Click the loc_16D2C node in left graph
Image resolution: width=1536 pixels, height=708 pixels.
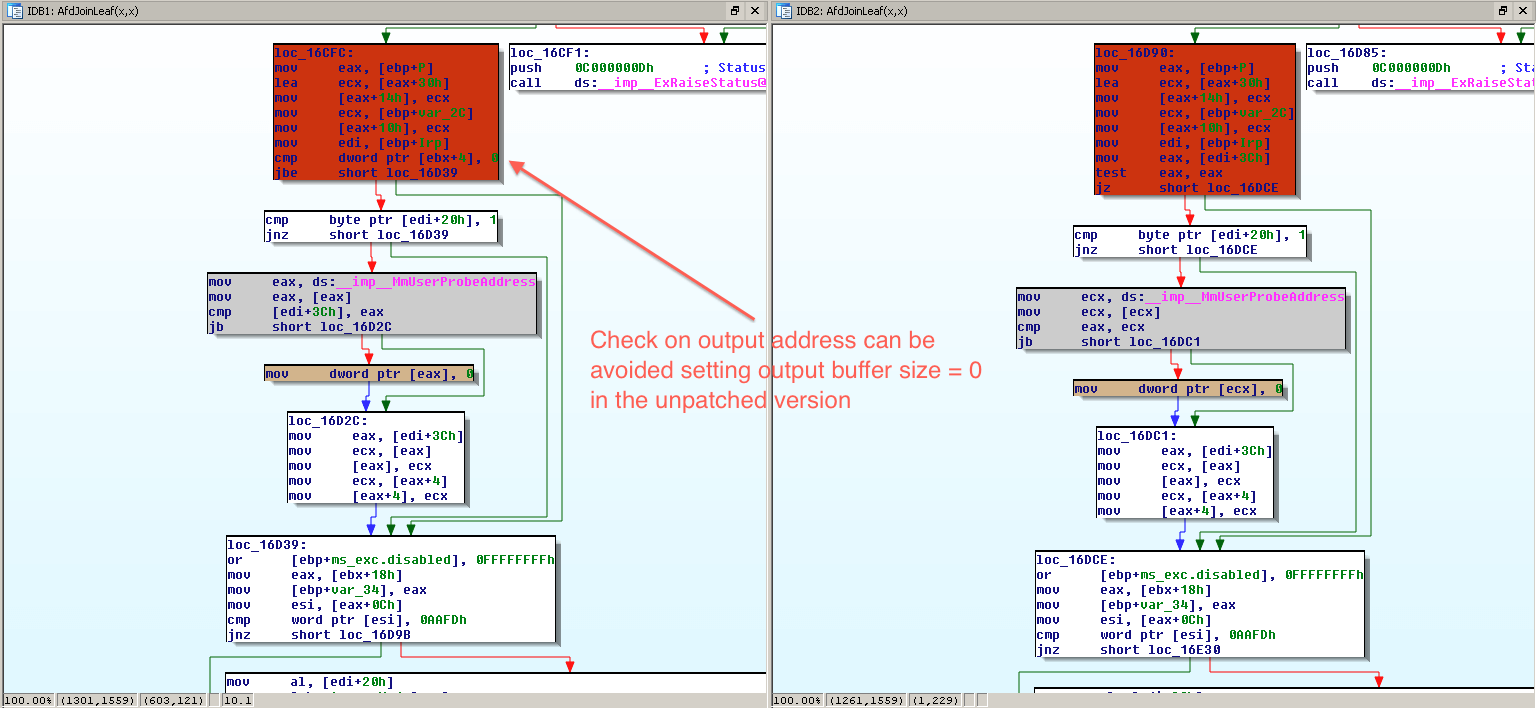(375, 458)
